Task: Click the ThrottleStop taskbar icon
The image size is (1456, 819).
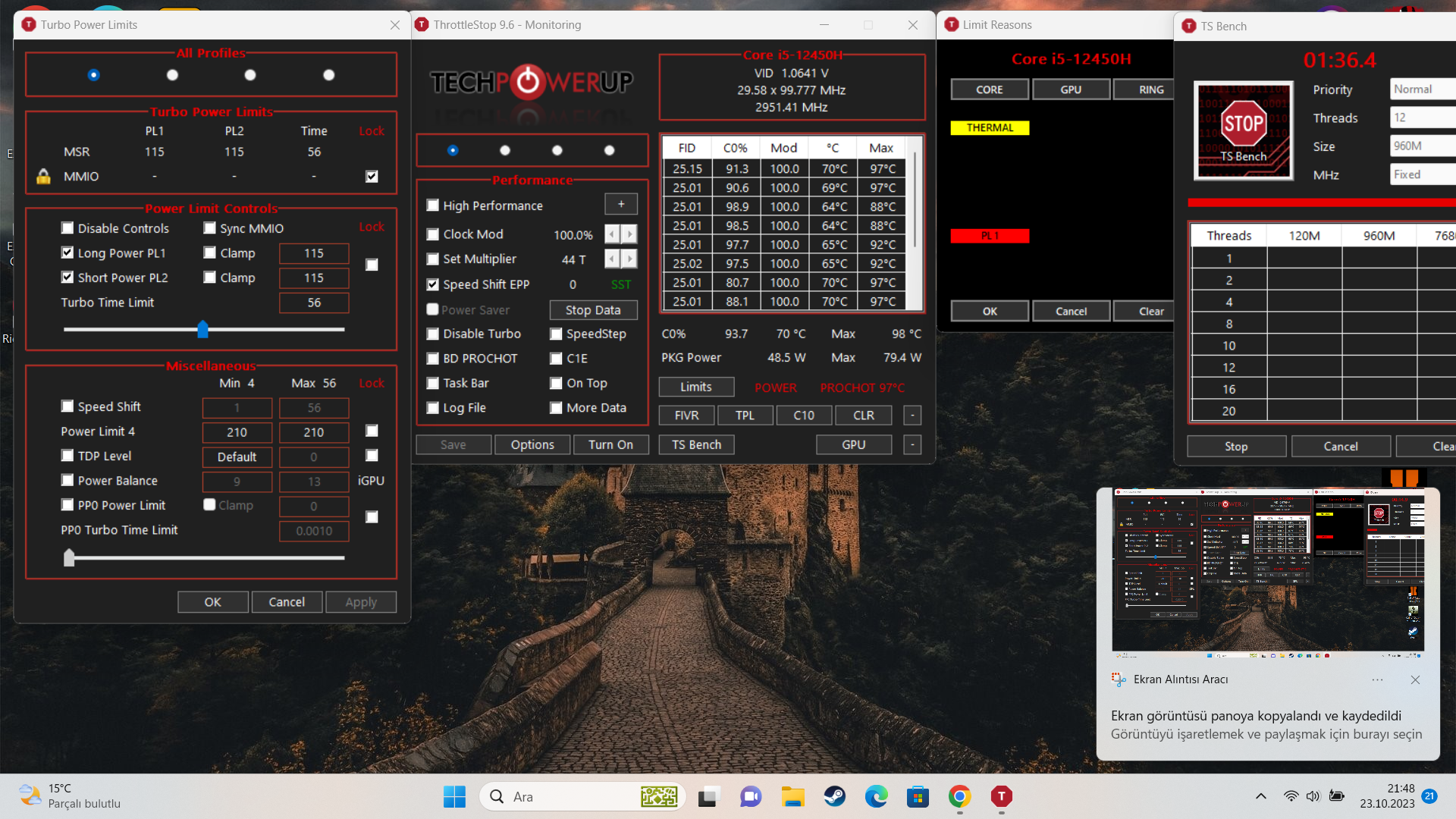Action: point(1001,796)
